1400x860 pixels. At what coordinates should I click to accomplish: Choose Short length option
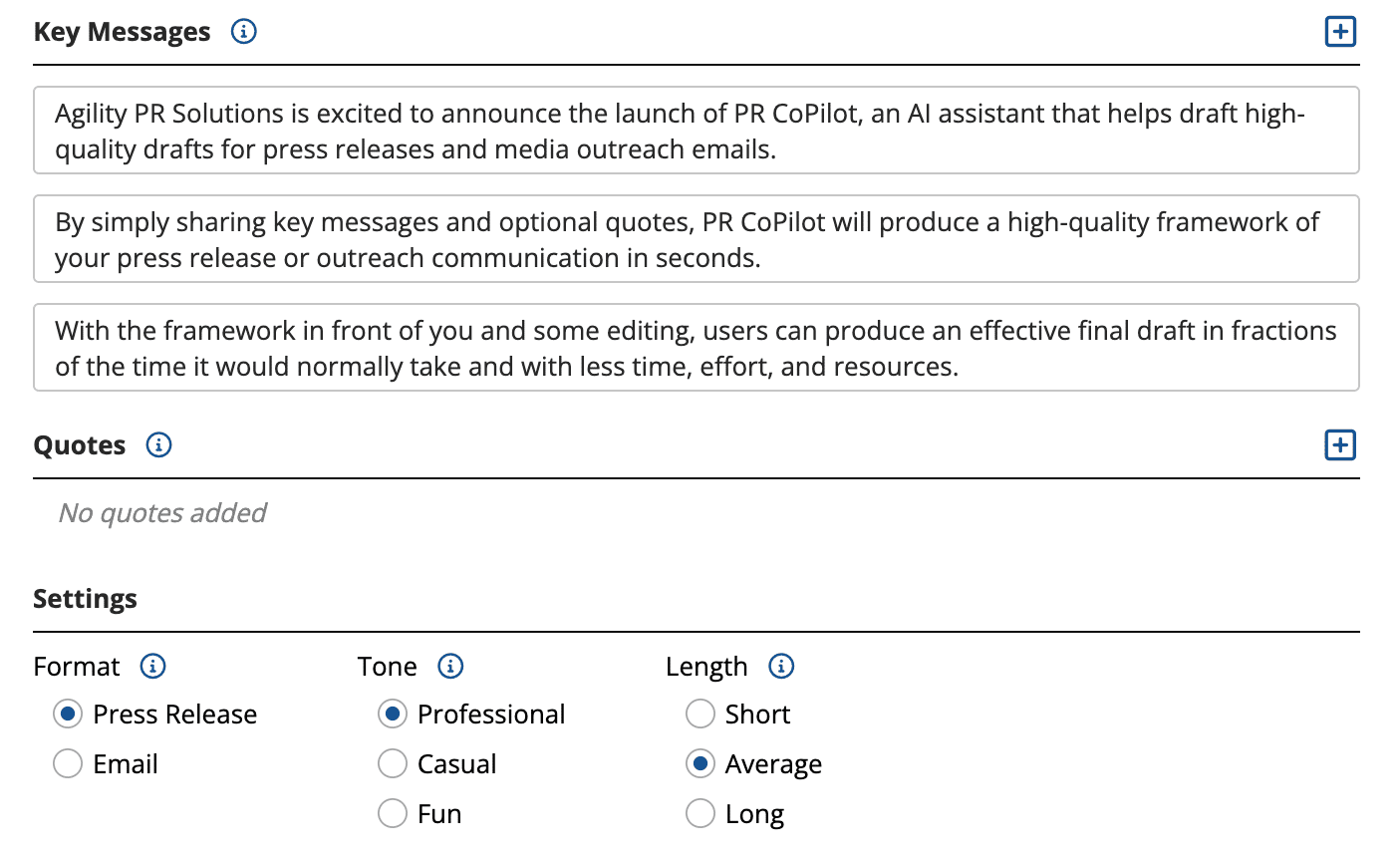pyautogui.click(x=700, y=714)
